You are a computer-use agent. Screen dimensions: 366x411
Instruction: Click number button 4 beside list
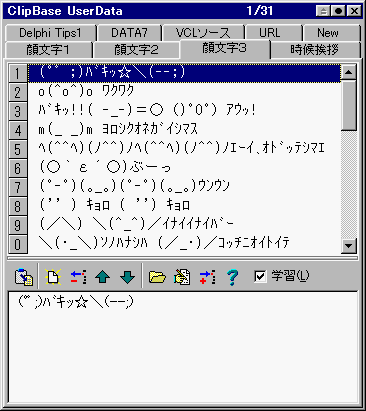point(18,130)
